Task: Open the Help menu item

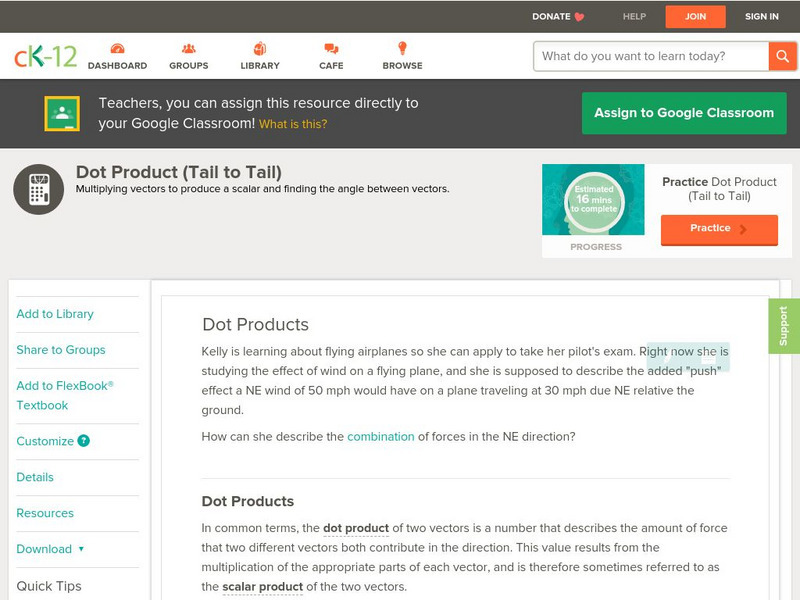Action: click(634, 17)
